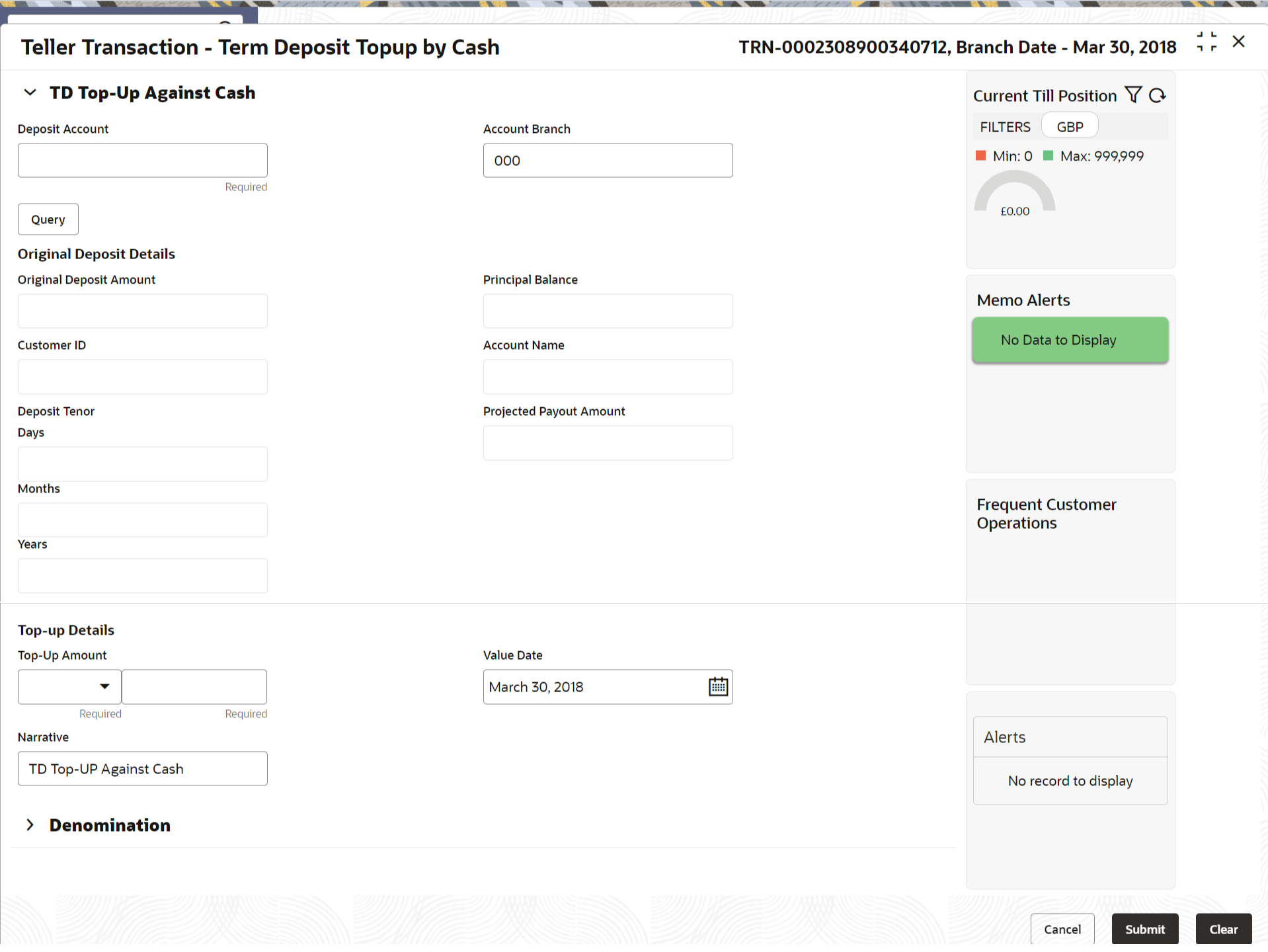Viewport: 1268px width, 952px height.
Task: Refresh the Current Till Position panel
Action: 1158,95
